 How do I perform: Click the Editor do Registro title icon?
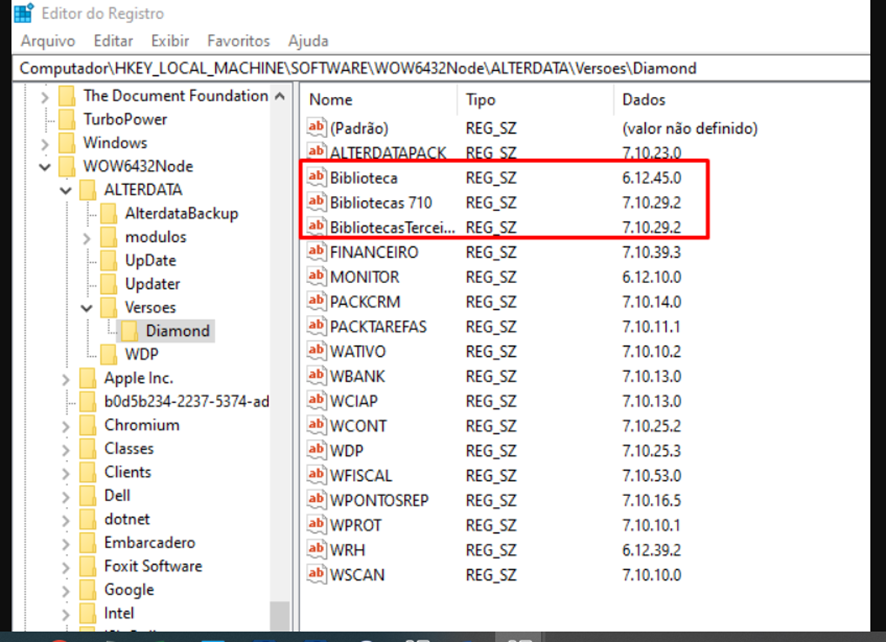(x=24, y=12)
